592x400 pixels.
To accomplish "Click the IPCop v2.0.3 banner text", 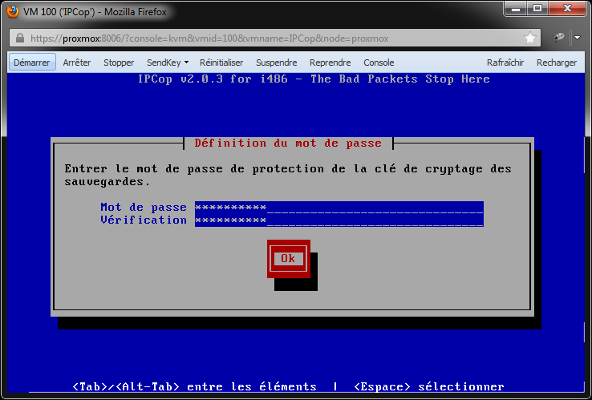I will [x=314, y=79].
